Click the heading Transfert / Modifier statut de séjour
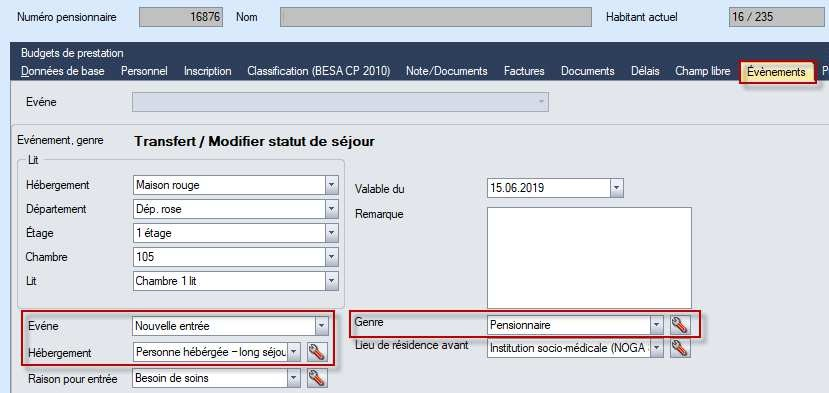This screenshot has width=829, height=393. 254,142
